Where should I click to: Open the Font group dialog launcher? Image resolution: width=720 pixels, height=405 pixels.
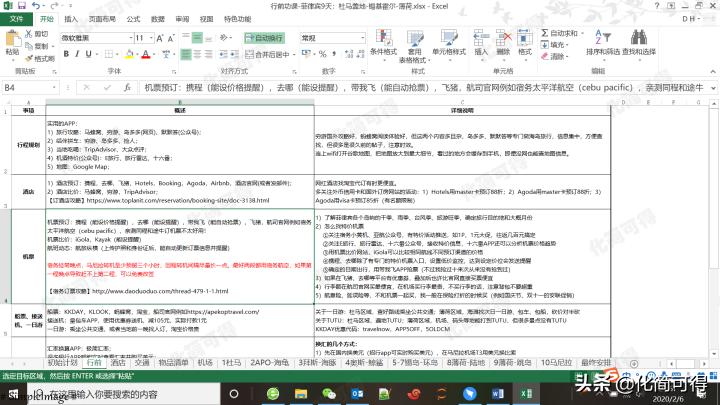174,72
